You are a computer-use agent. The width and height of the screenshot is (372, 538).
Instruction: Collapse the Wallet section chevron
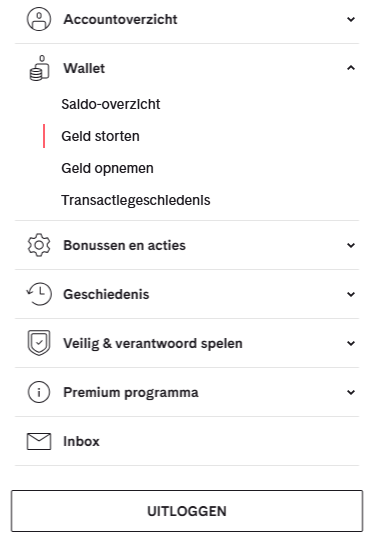(351, 68)
